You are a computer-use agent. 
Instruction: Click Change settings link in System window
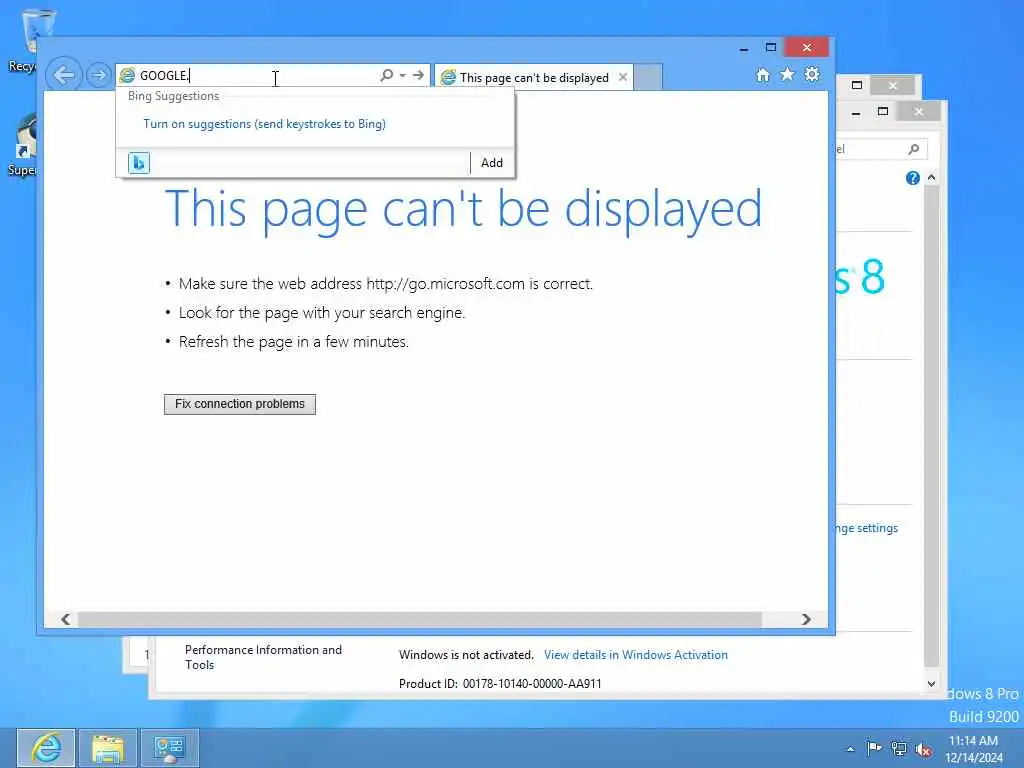click(x=867, y=528)
